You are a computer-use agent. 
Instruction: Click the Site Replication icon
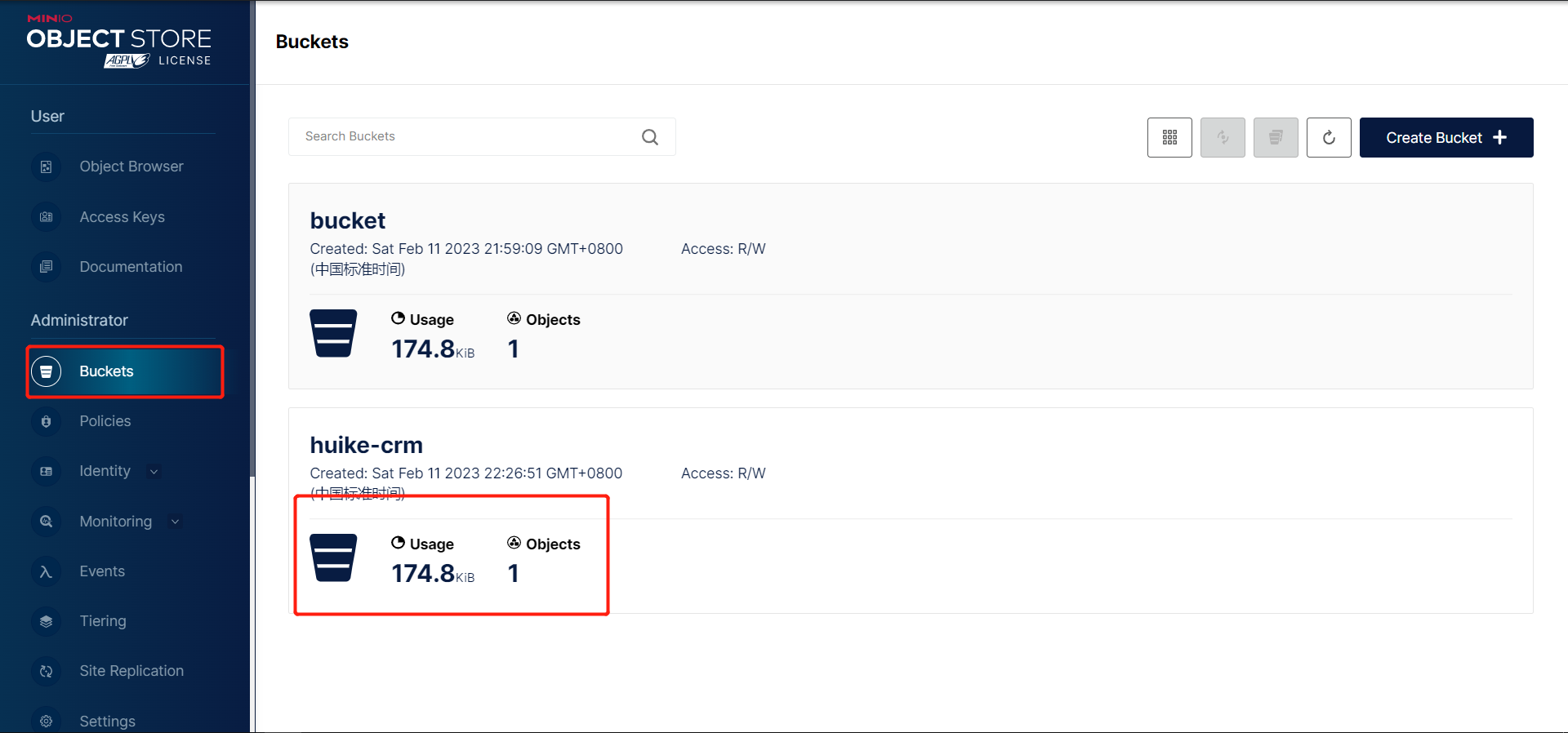tap(47, 671)
